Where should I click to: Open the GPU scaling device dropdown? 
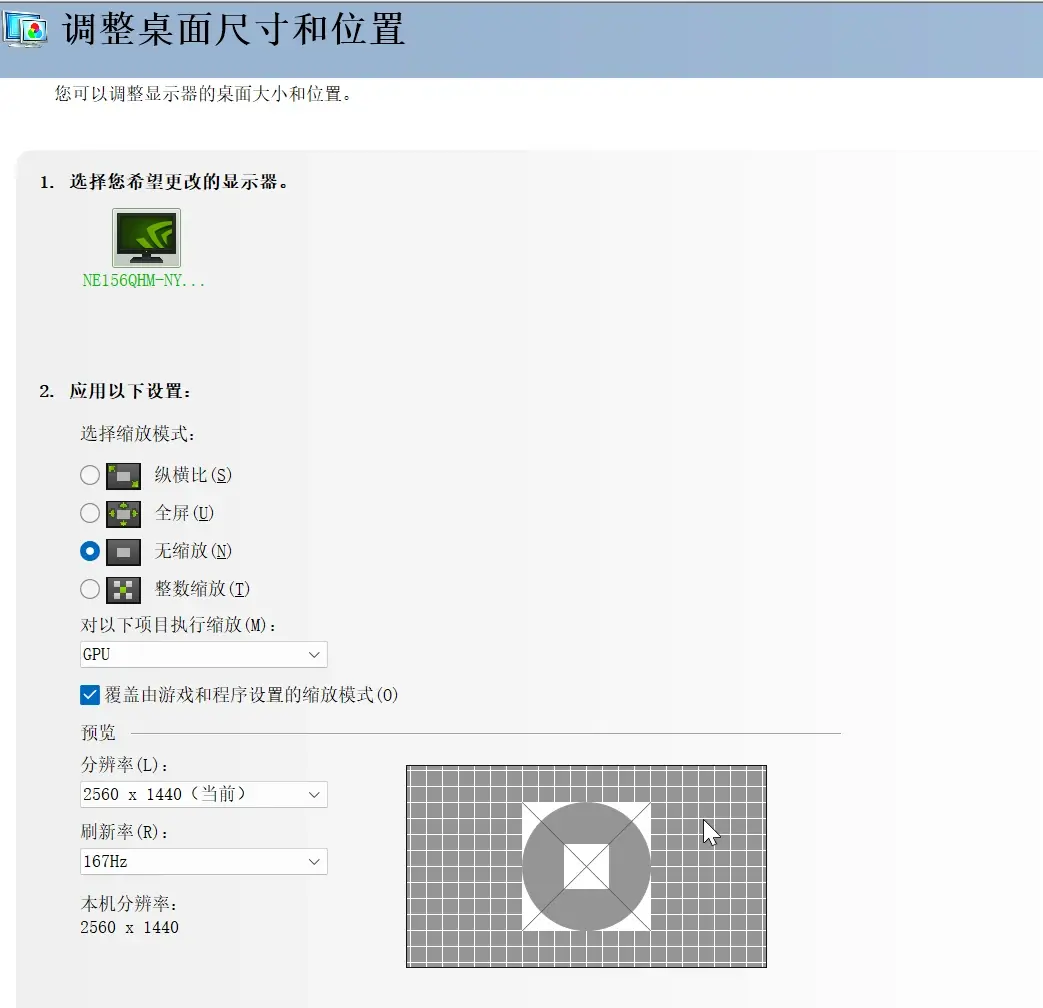point(204,655)
